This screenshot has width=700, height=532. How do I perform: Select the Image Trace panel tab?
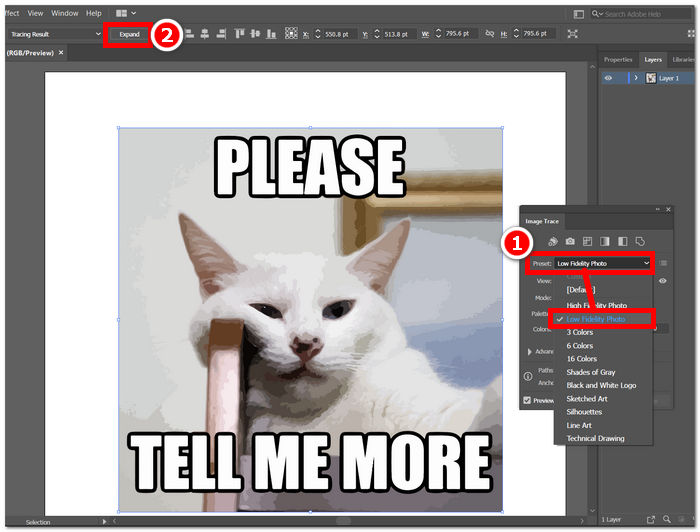pos(542,221)
